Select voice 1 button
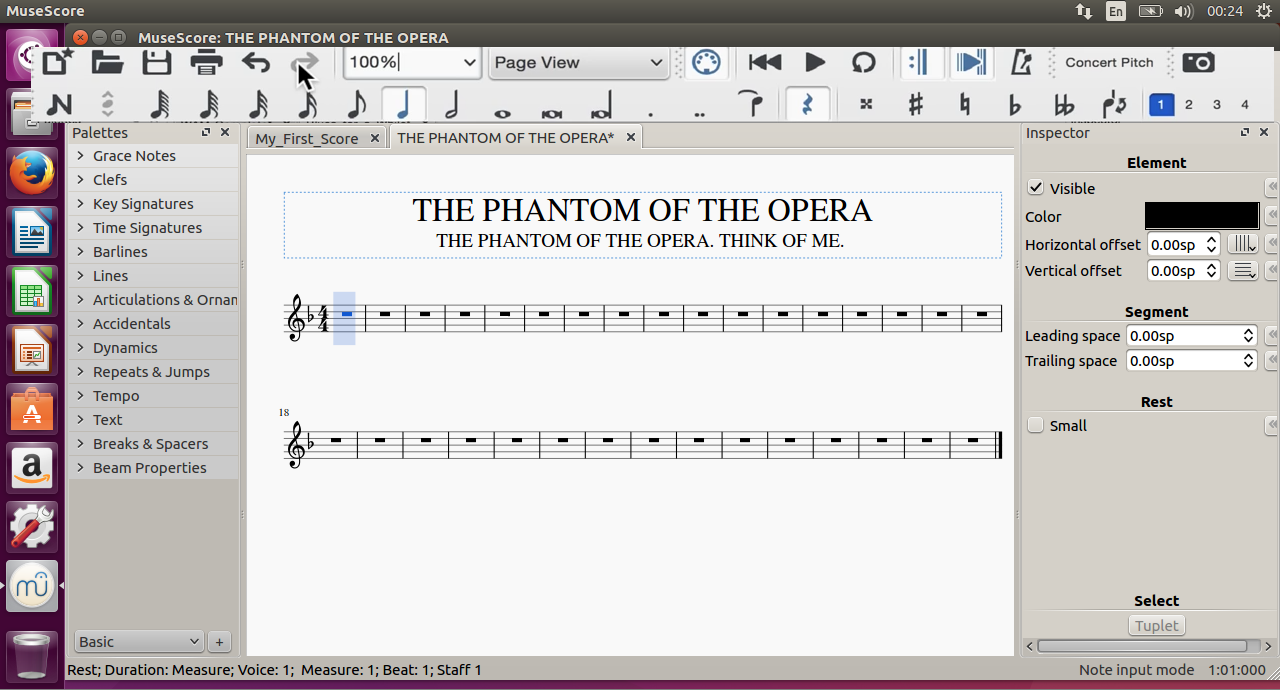Image resolution: width=1280 pixels, height=690 pixels. click(x=1161, y=104)
